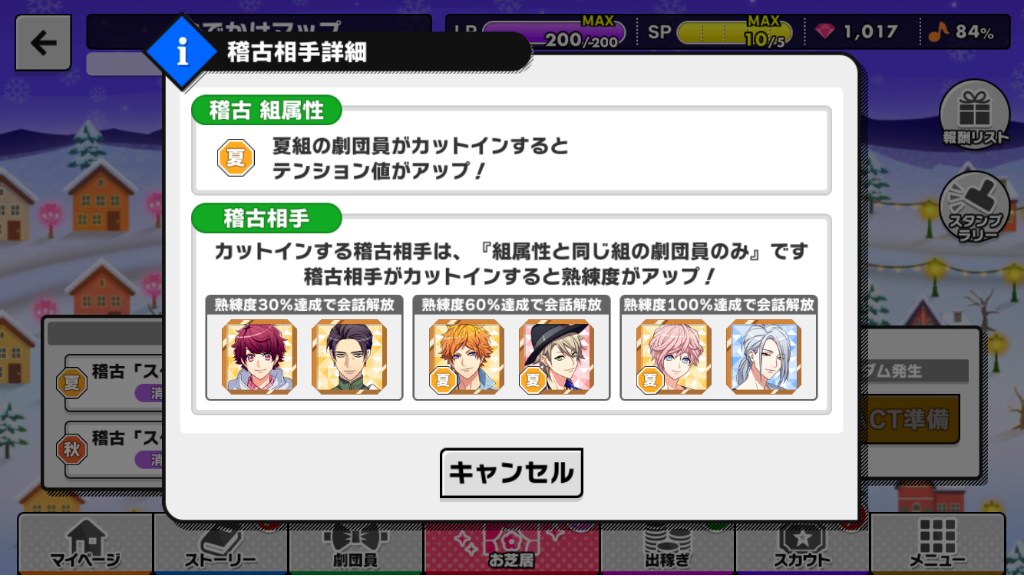The image size is (1024, 576).
Task: Open the スカウト tab
Action: 802,545
